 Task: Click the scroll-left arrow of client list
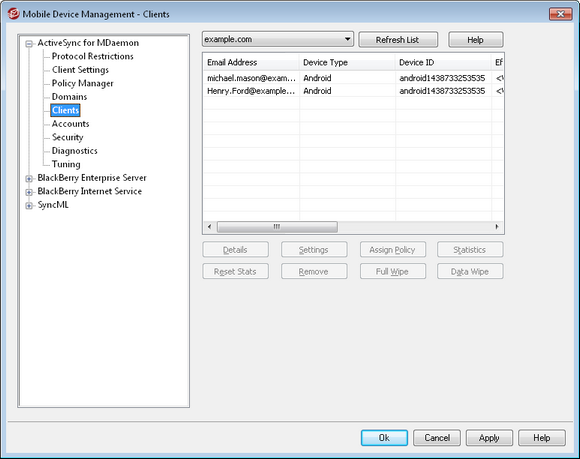210,227
